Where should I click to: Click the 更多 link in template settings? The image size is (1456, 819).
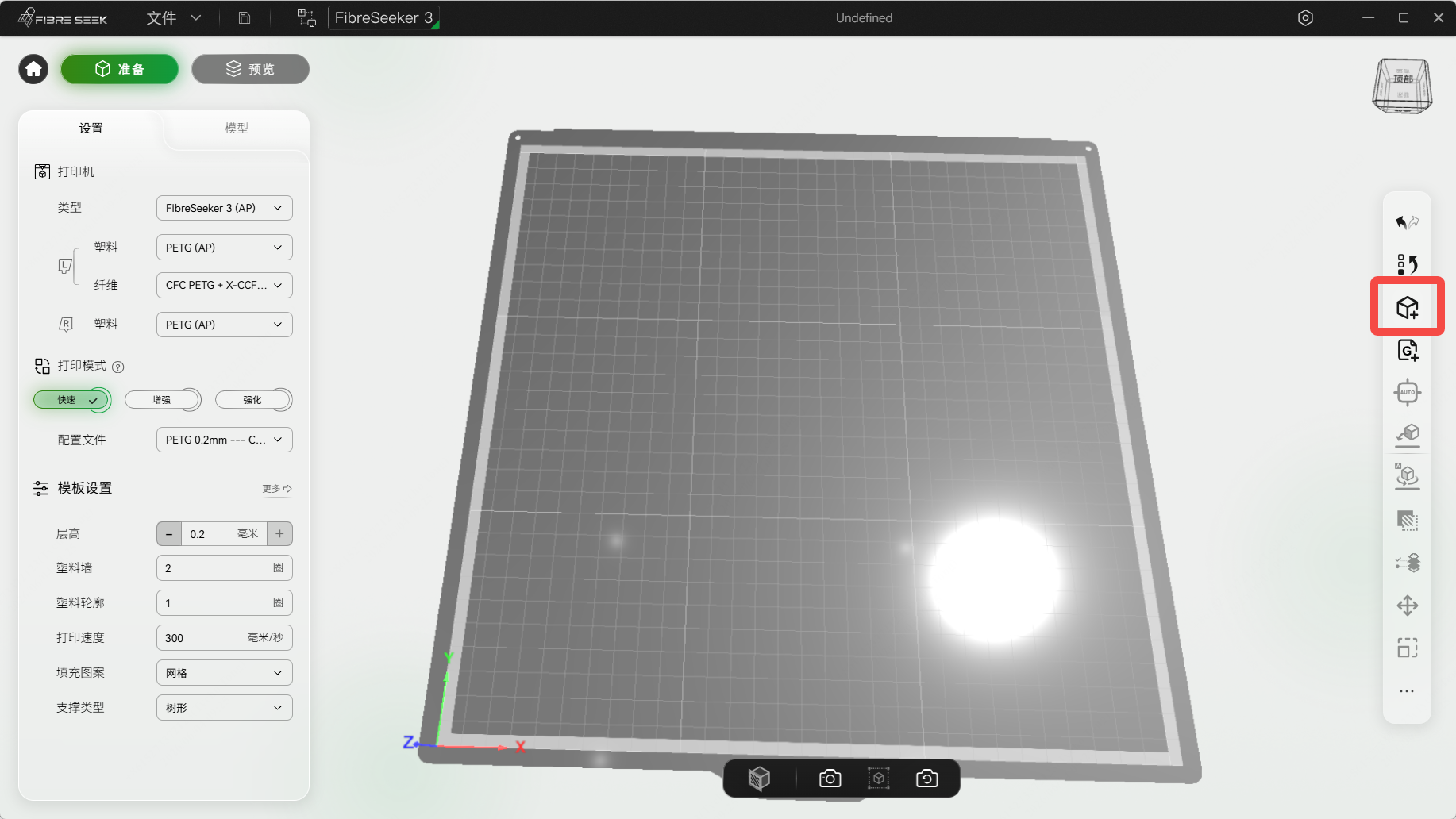pyautogui.click(x=277, y=488)
